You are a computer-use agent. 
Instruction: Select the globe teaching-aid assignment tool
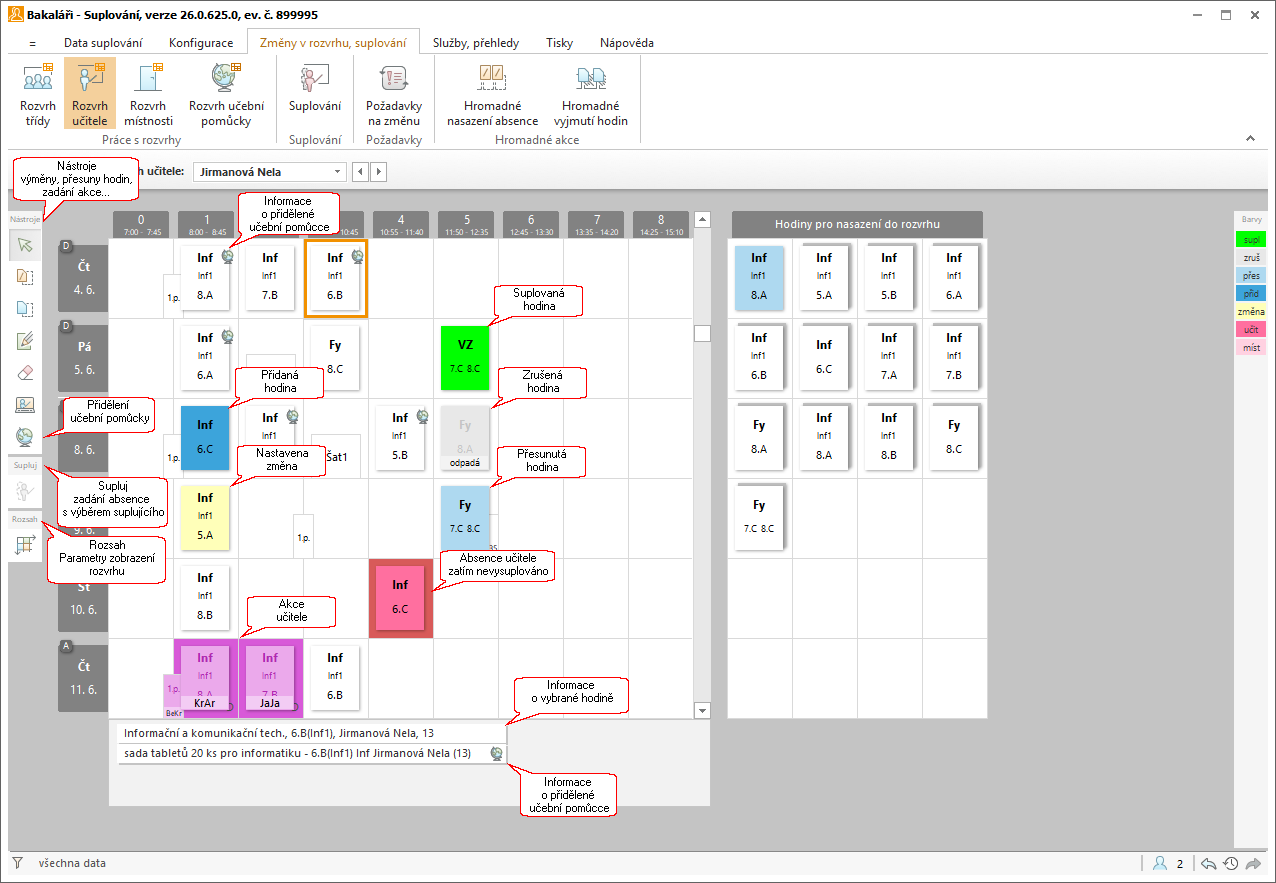(x=25, y=436)
